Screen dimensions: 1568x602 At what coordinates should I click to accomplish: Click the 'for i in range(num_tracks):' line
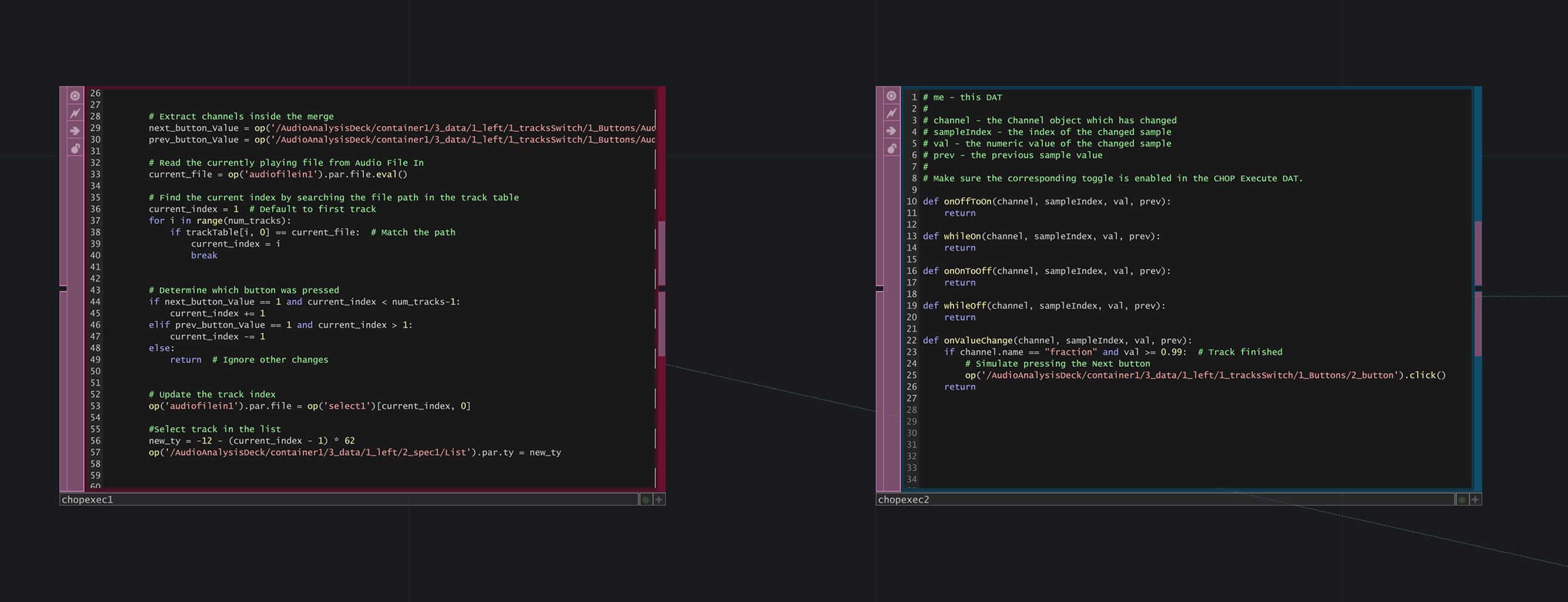tap(220, 221)
